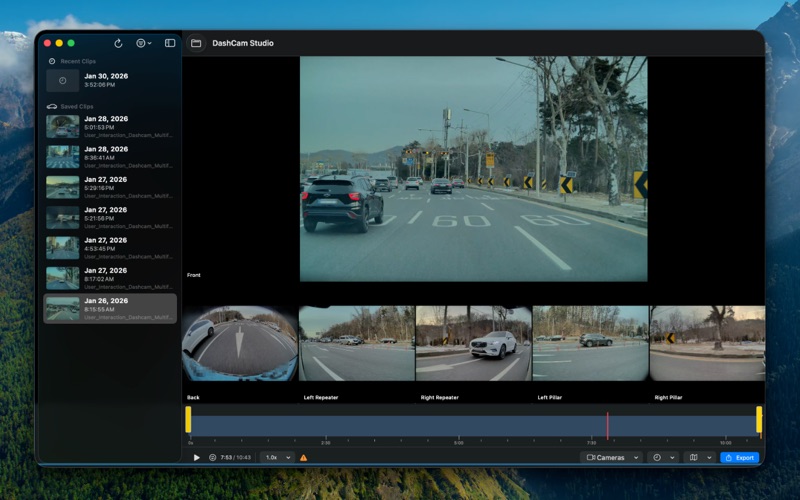Click the 7:53 / 10:43 time readout
This screenshot has width=800, height=500.
point(235,458)
